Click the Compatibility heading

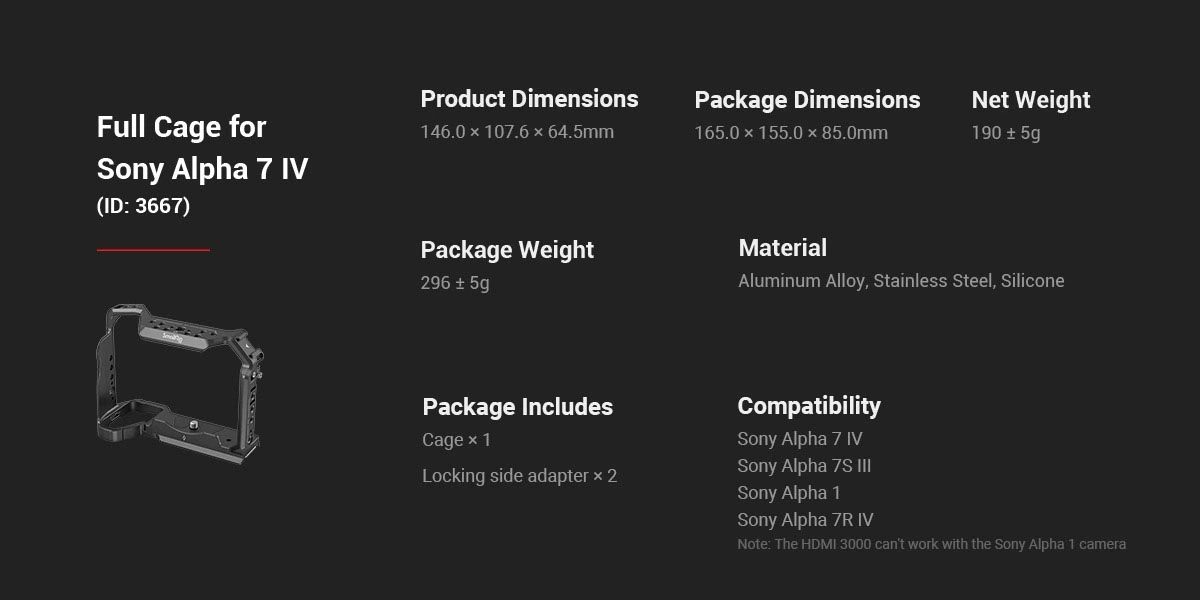(x=808, y=406)
